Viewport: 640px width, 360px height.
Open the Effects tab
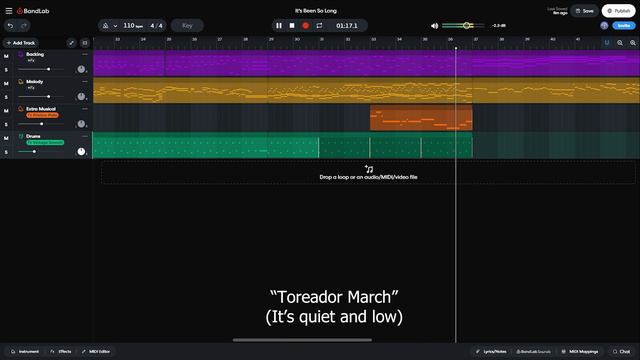61,351
